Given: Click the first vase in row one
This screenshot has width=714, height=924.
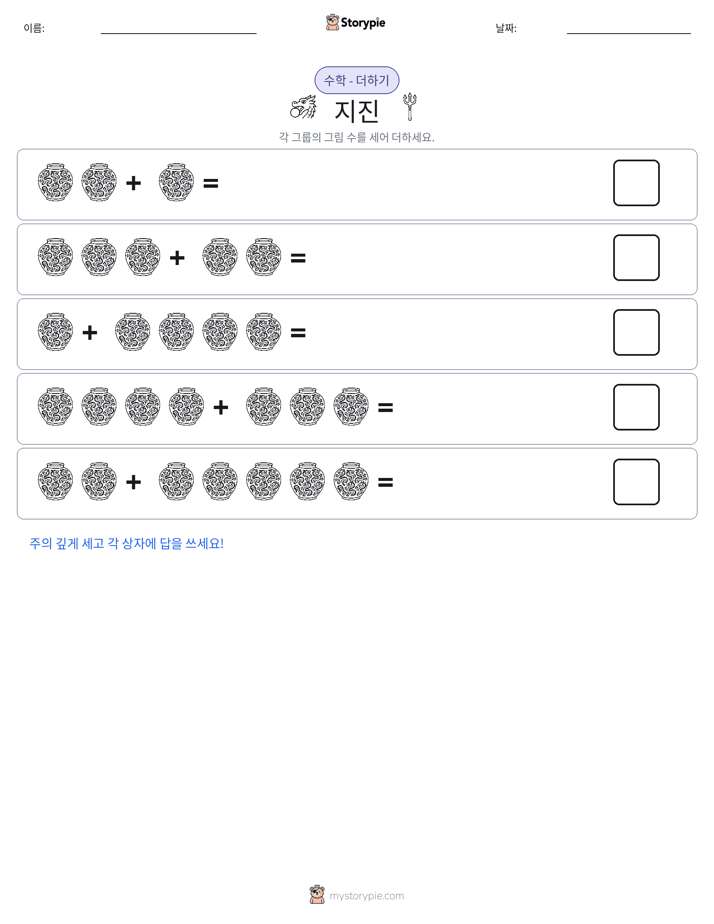Looking at the screenshot, I should (x=55, y=183).
